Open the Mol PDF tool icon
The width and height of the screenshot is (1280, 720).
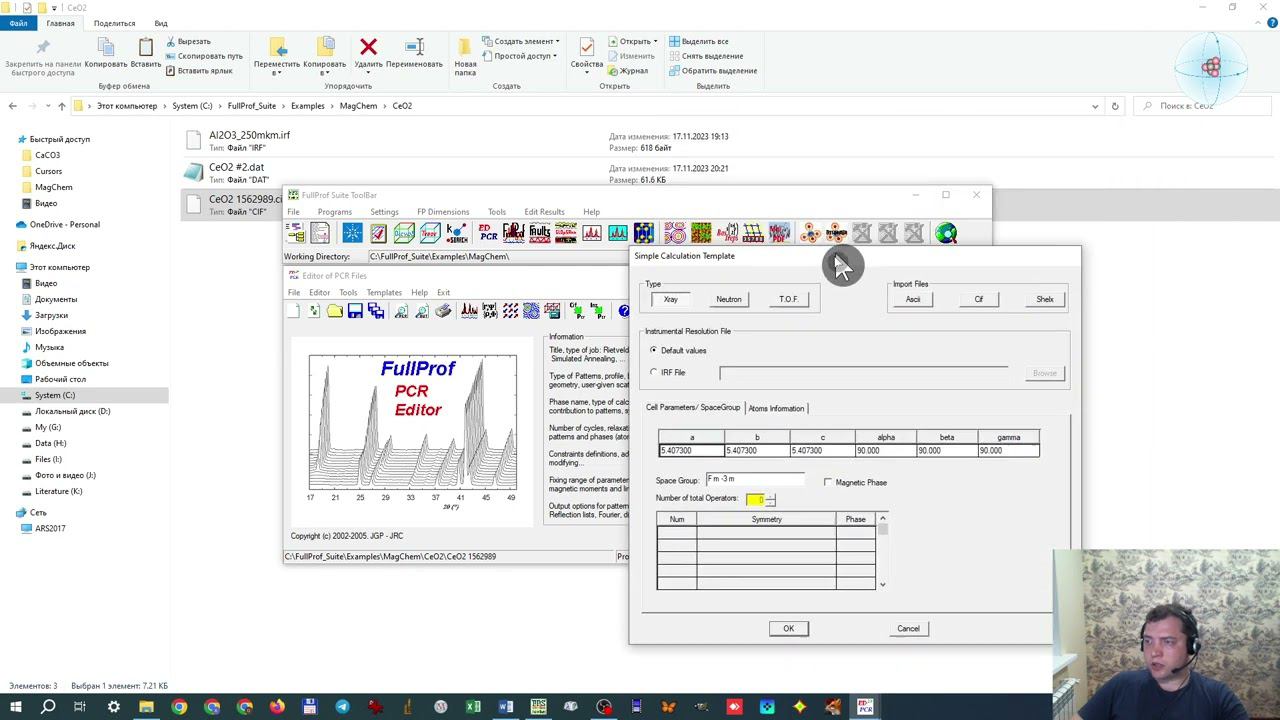click(x=779, y=233)
